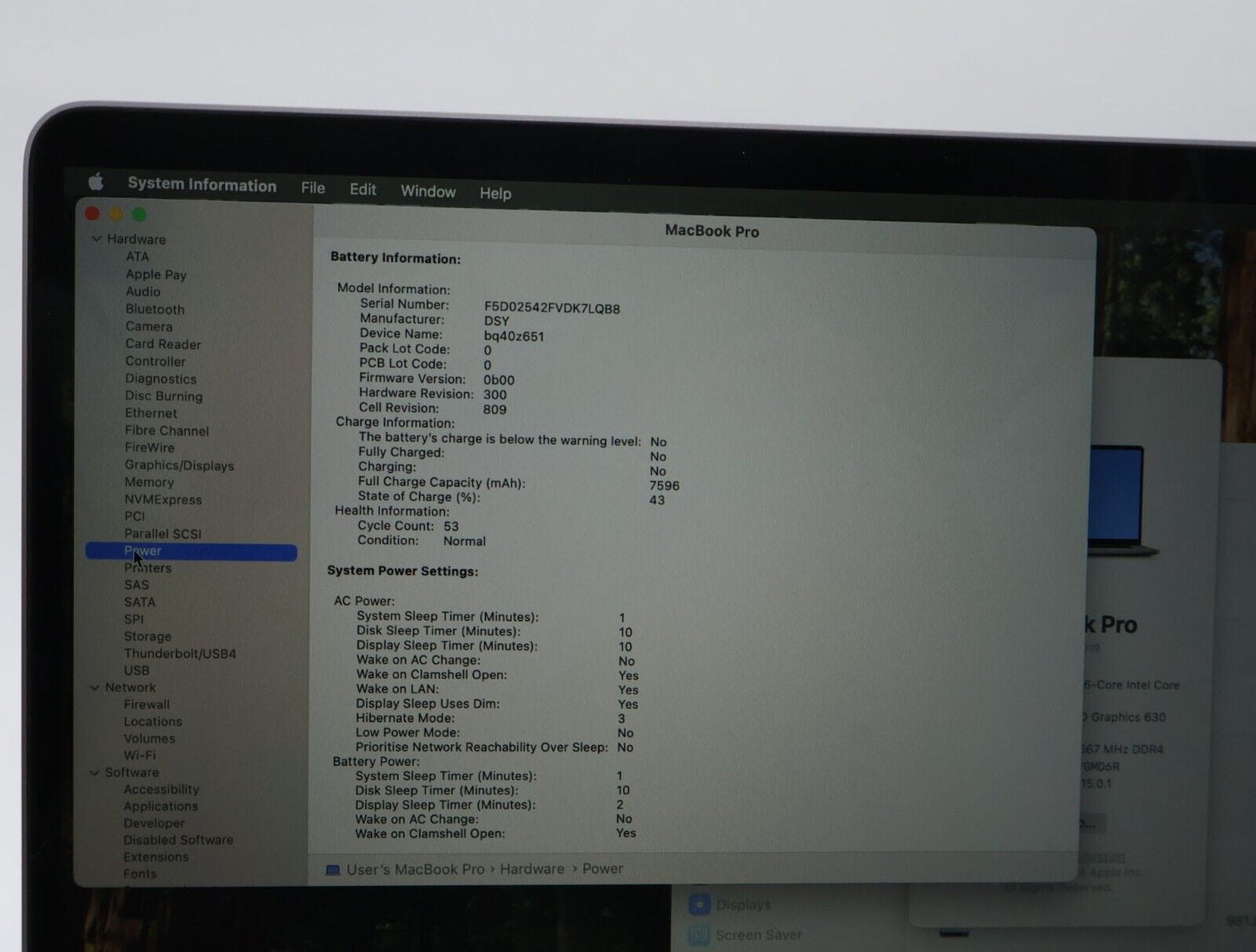The image size is (1256, 952).
Task: Select Diagnostics in the sidebar
Action: (160, 378)
